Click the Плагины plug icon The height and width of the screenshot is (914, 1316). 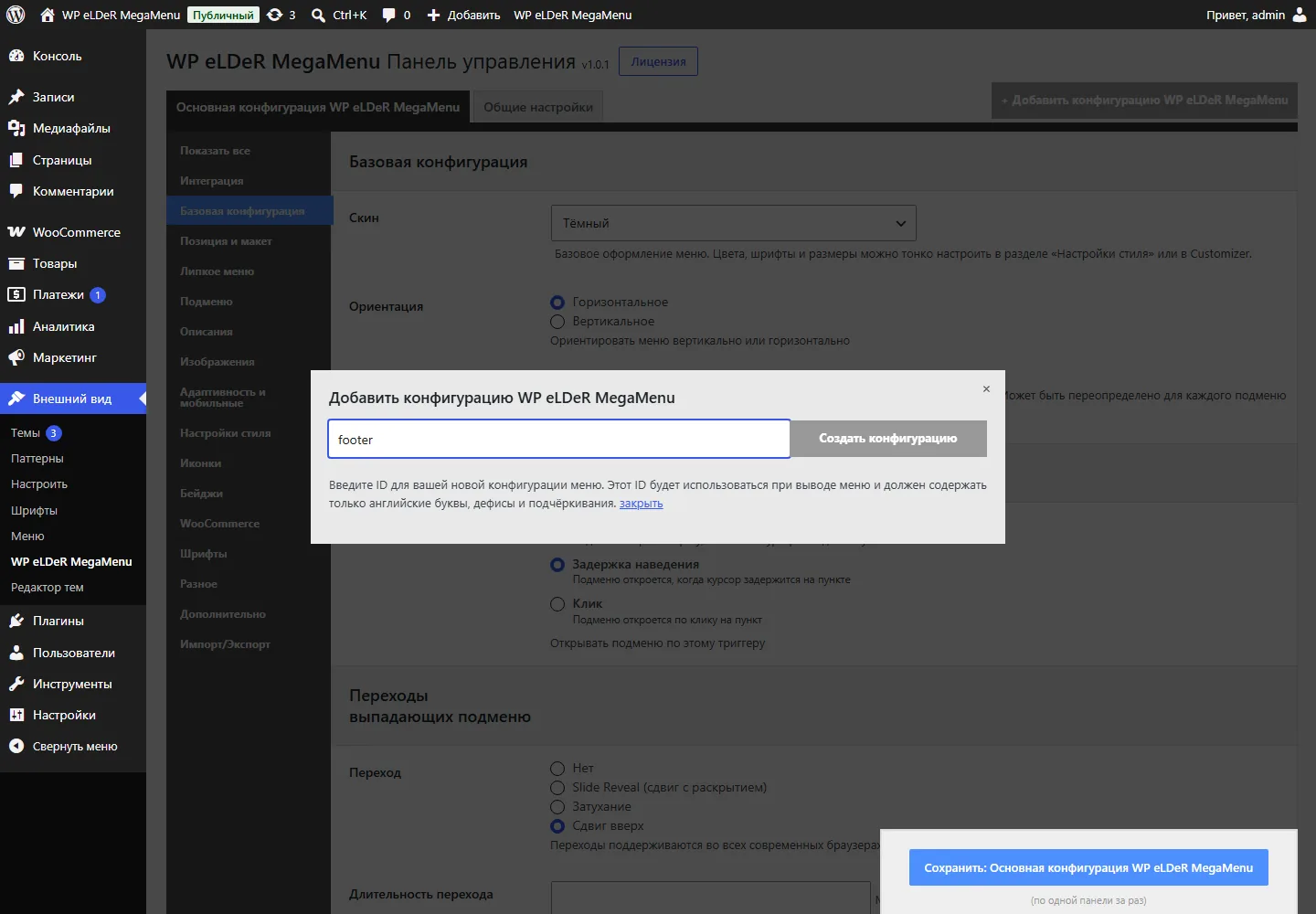(x=16, y=621)
